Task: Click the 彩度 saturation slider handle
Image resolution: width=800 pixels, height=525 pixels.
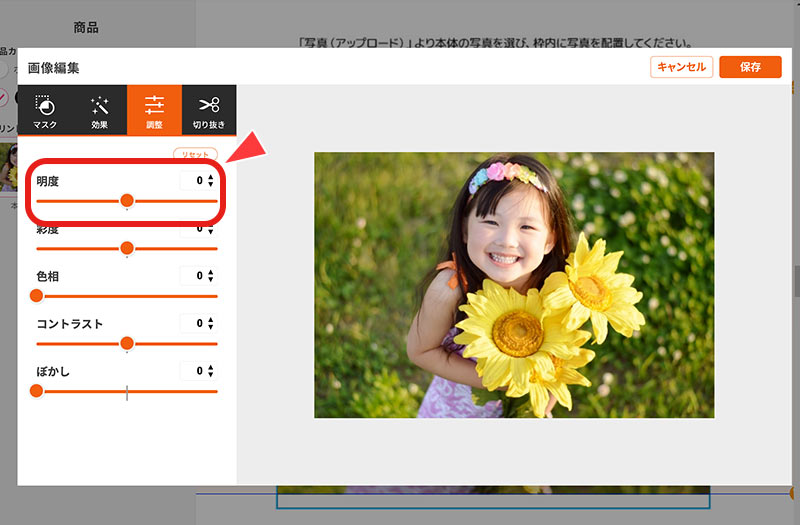Action: 127,248
